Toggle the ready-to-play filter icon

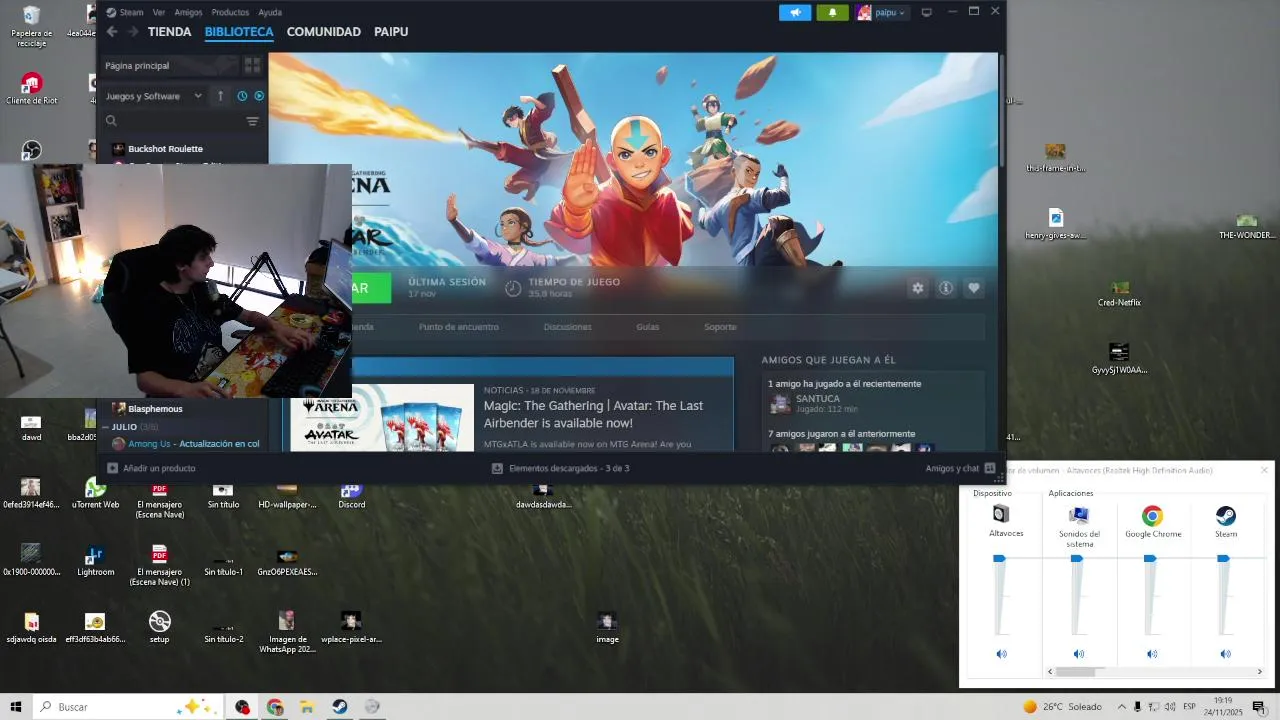coord(259,96)
